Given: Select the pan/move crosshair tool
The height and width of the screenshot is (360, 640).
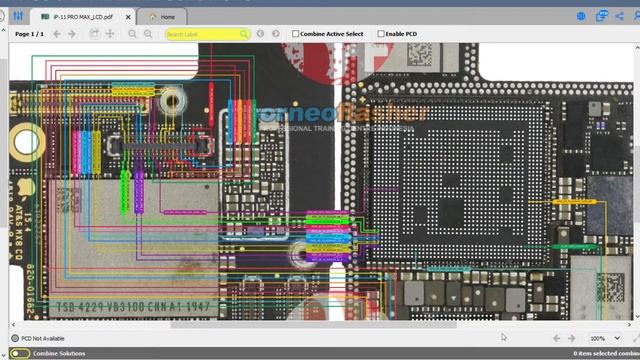Looking at the screenshot, I should [110, 34].
